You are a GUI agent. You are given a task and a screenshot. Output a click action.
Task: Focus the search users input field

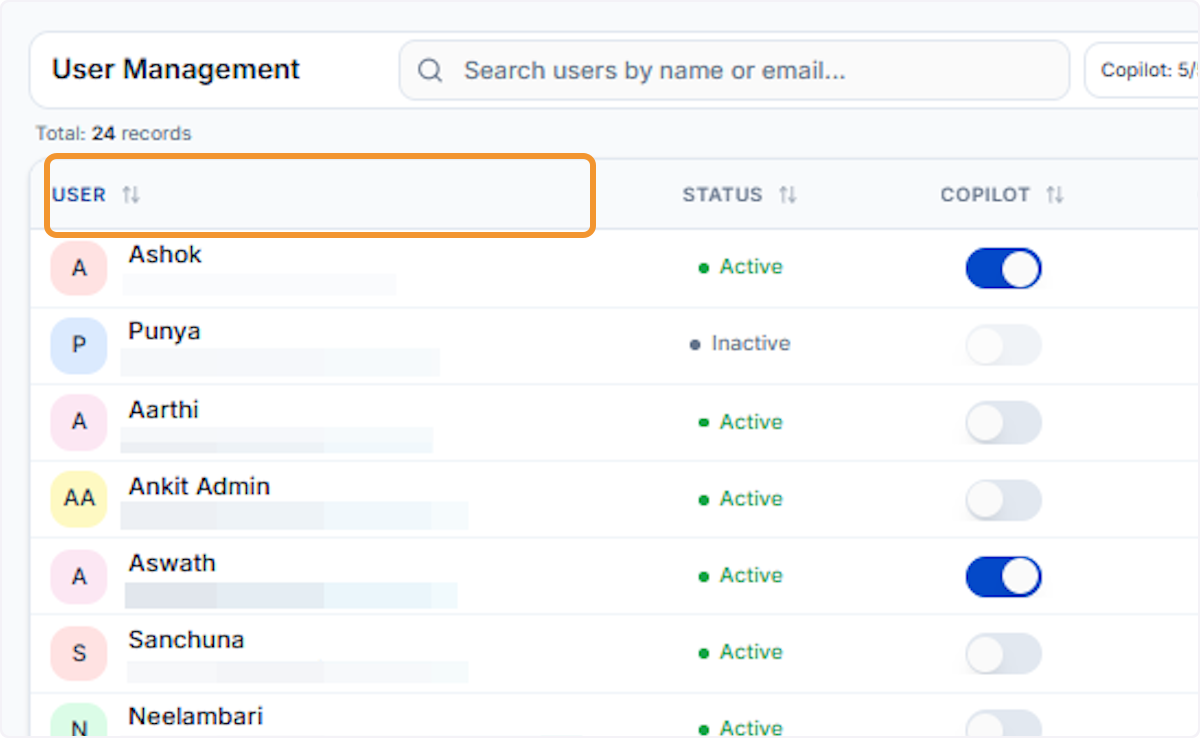coord(734,70)
